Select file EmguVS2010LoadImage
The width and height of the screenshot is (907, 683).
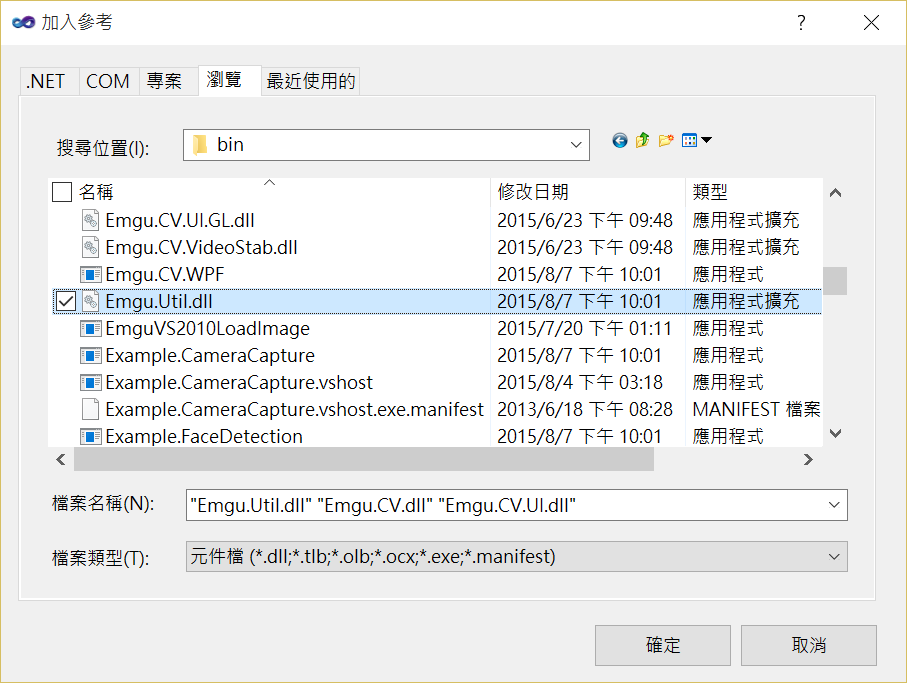[208, 328]
